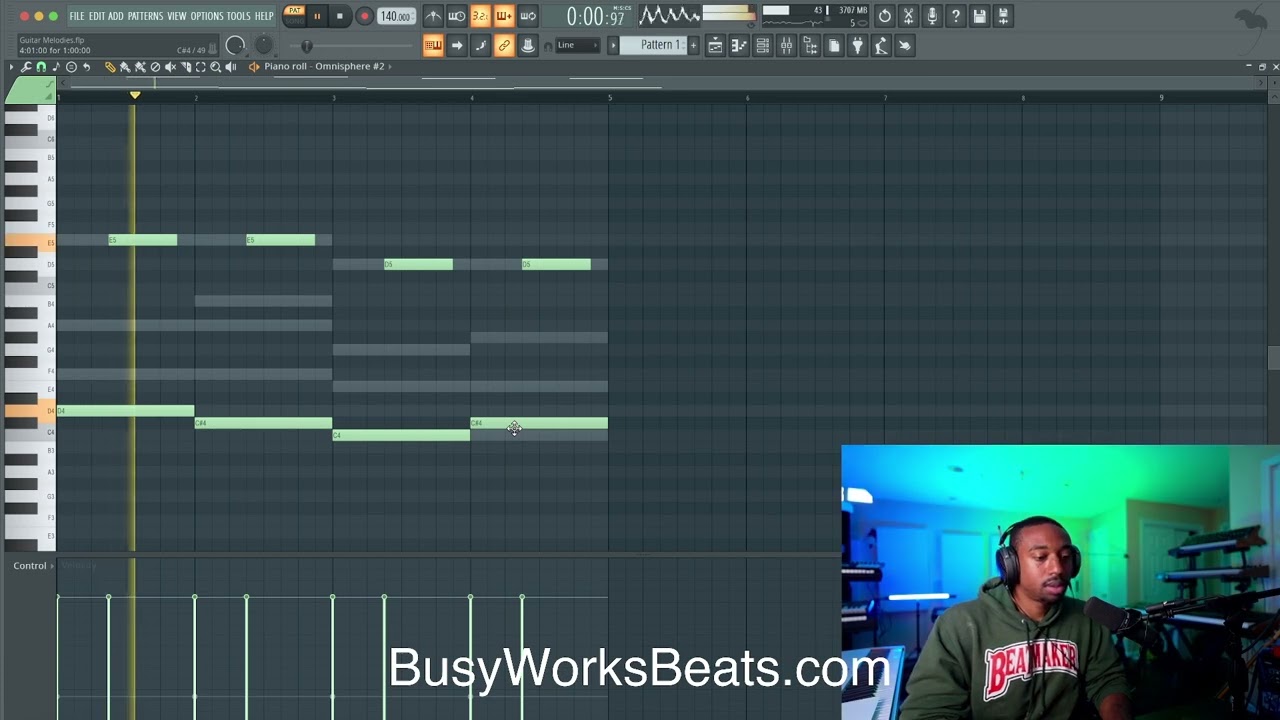Click the render audio file icon
The height and width of the screenshot is (720, 1280).
(x=1003, y=16)
